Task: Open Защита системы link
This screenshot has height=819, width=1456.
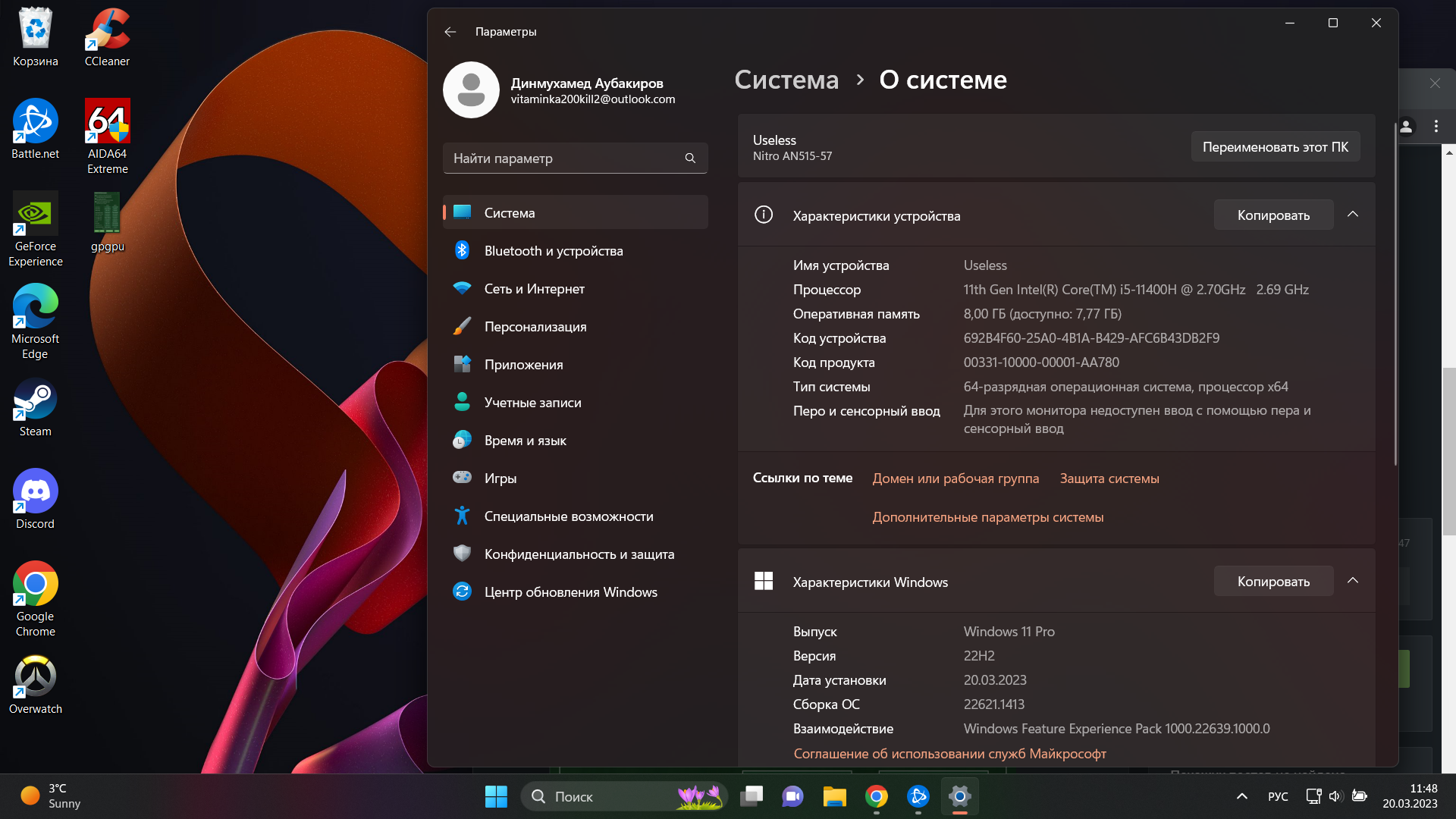Action: pyautogui.click(x=1110, y=478)
